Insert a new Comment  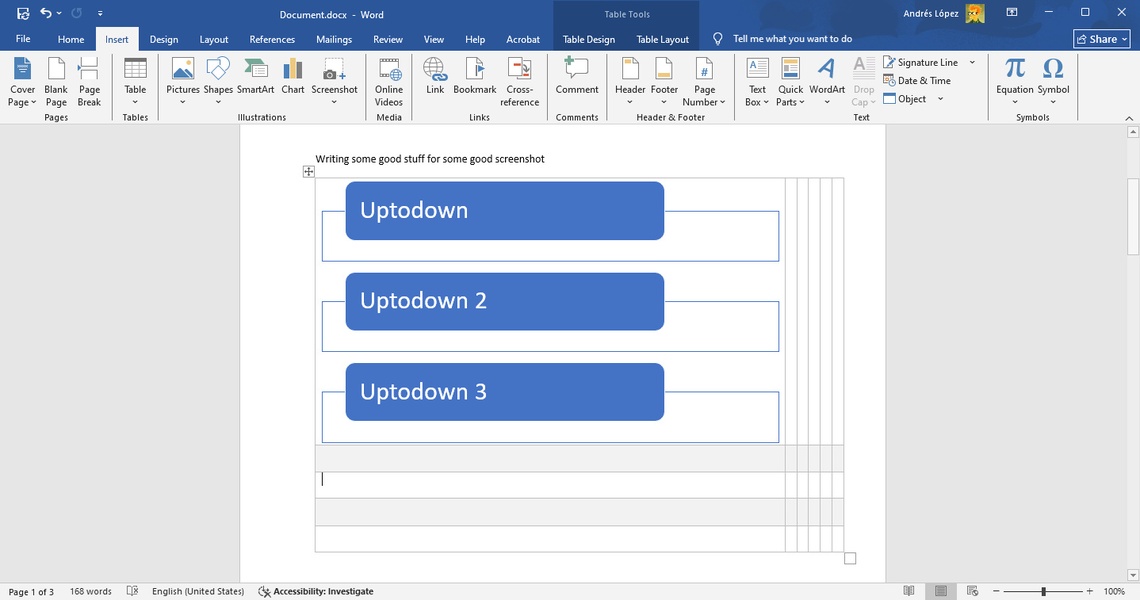[x=577, y=78]
